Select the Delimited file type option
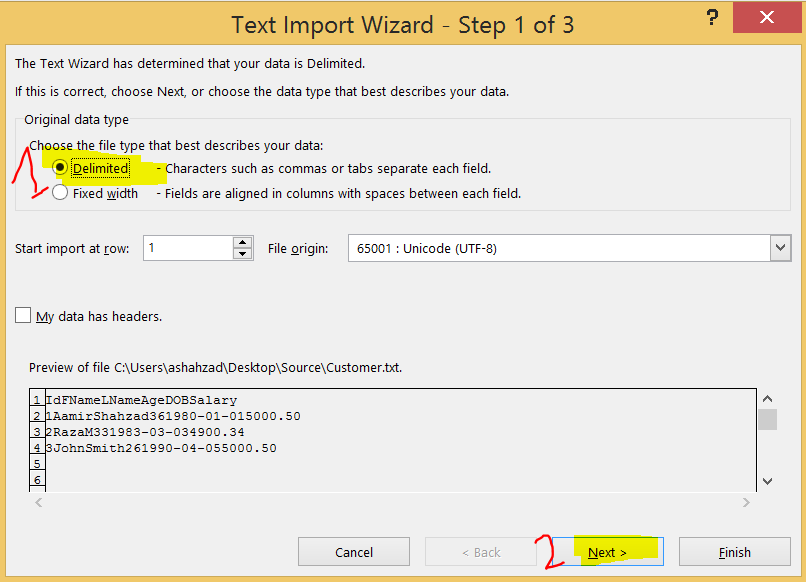The height and width of the screenshot is (582, 806). (59, 168)
